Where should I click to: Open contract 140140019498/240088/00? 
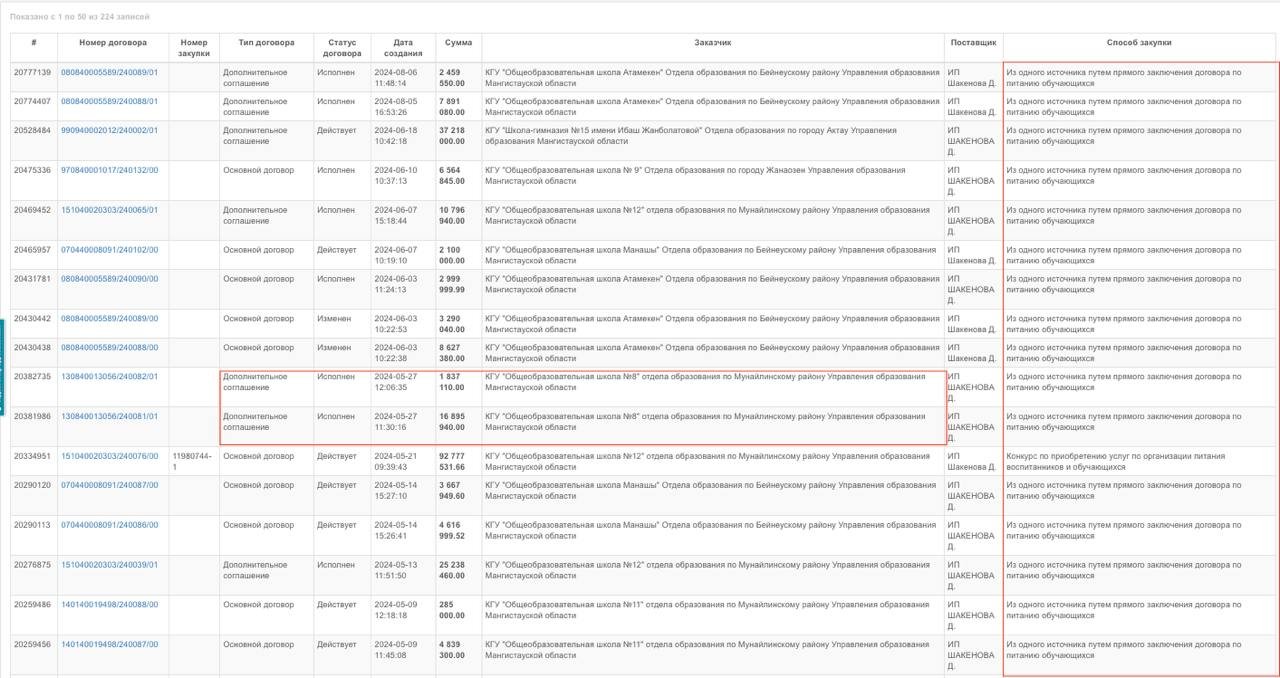pyautogui.click(x=109, y=605)
